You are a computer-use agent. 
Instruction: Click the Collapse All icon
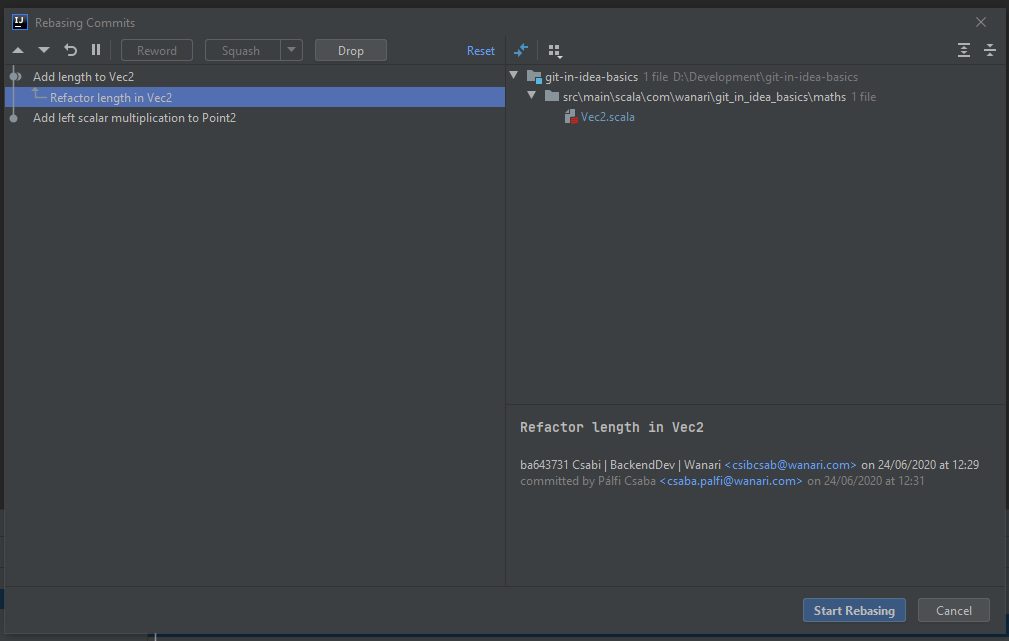tap(990, 50)
